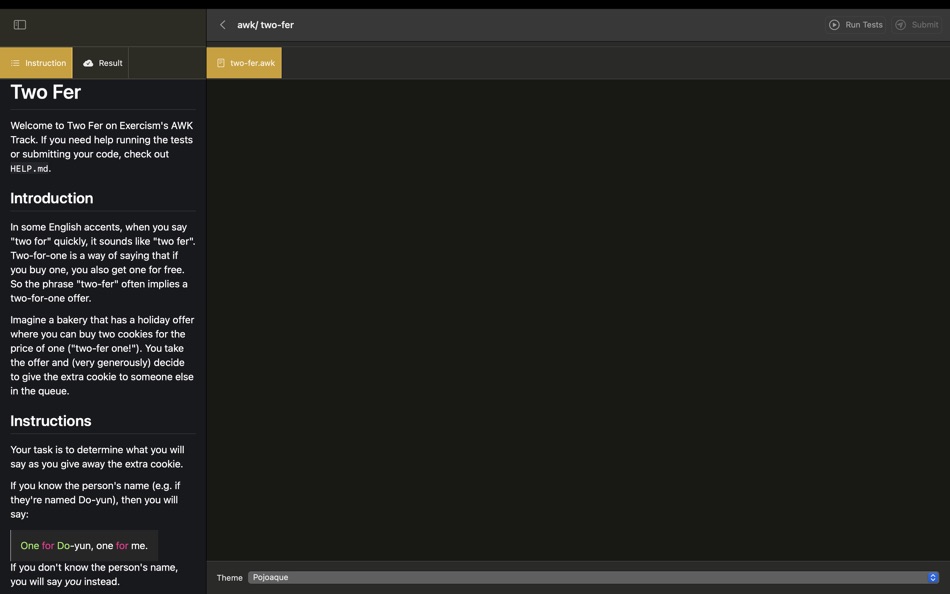The image size is (950, 594).
Task: Go back using the chevron arrow
Action: (x=222, y=25)
